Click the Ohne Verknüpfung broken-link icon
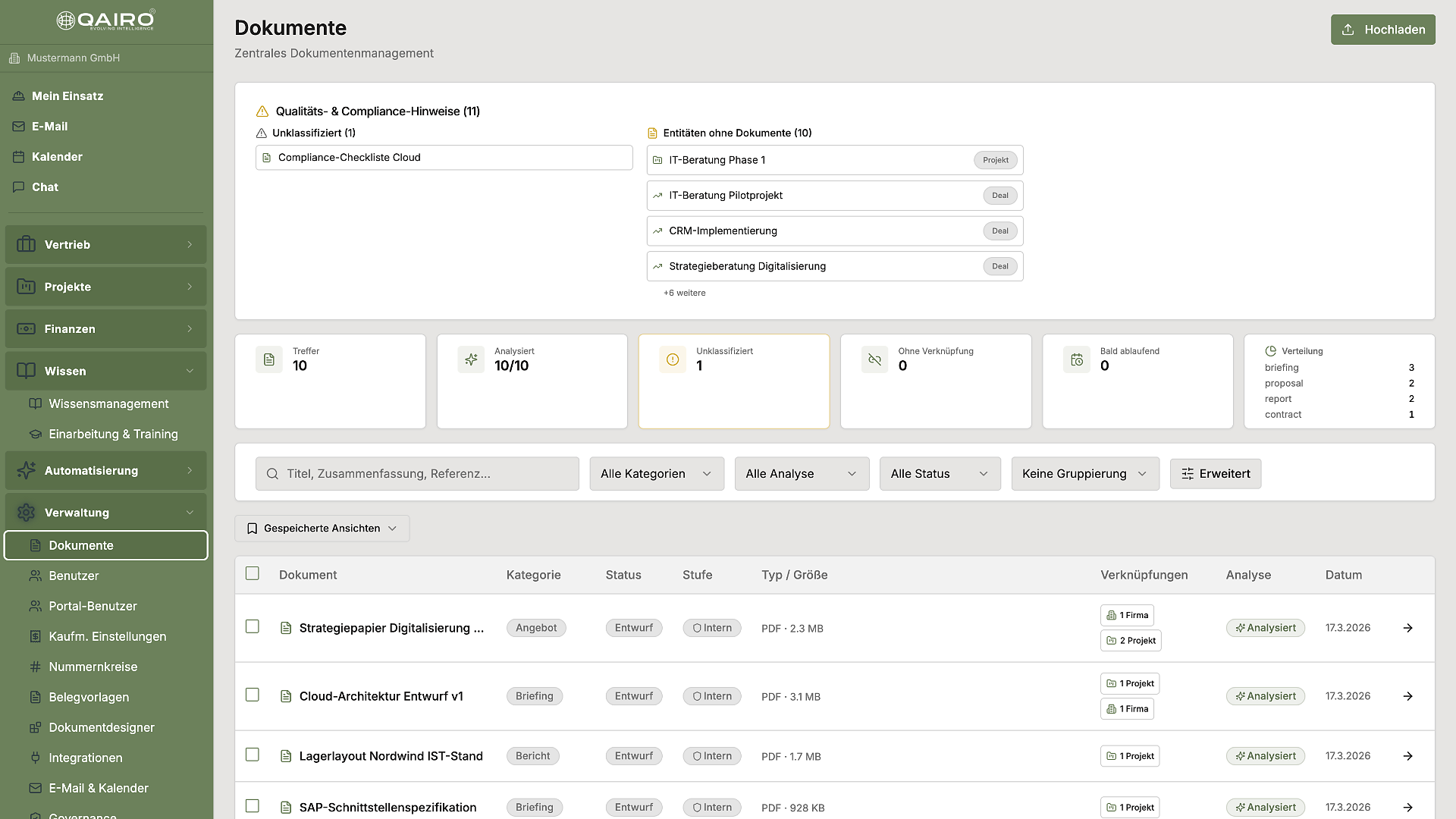This screenshot has width=1456, height=819. tap(874, 359)
